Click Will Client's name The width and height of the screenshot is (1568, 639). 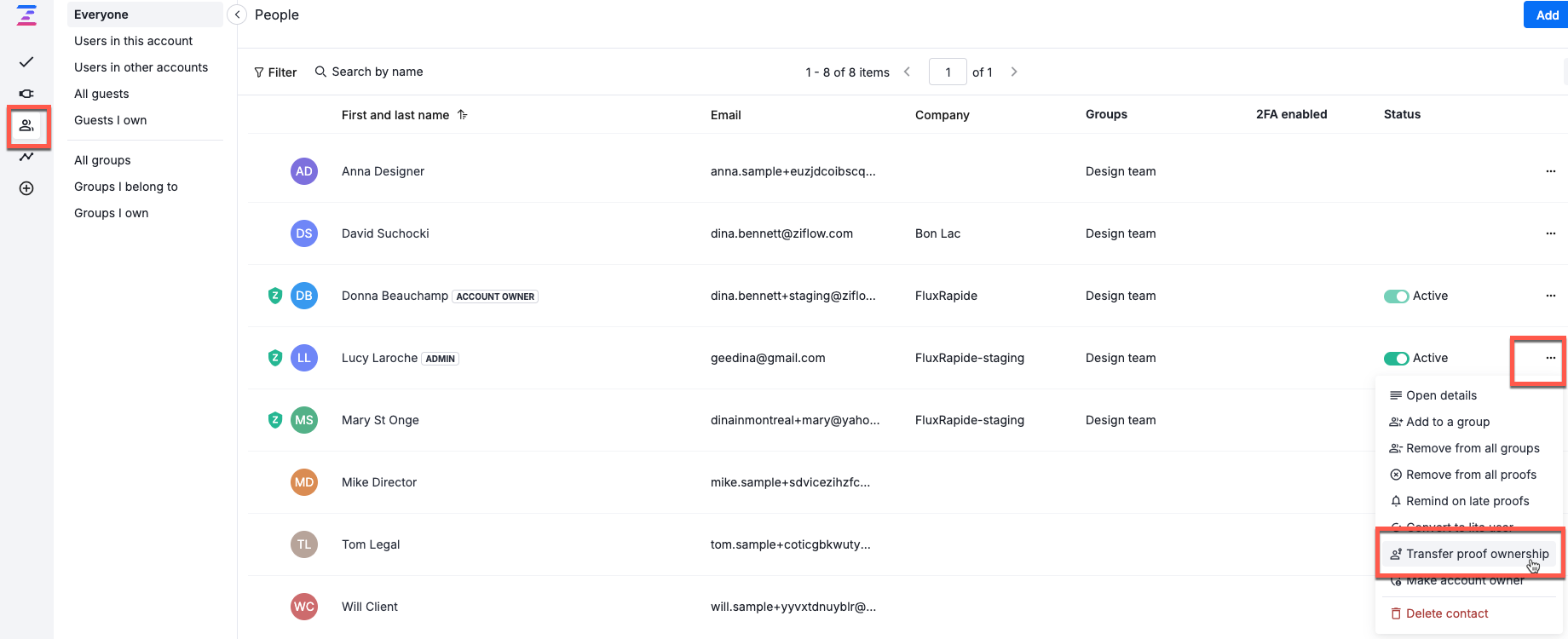tap(370, 607)
